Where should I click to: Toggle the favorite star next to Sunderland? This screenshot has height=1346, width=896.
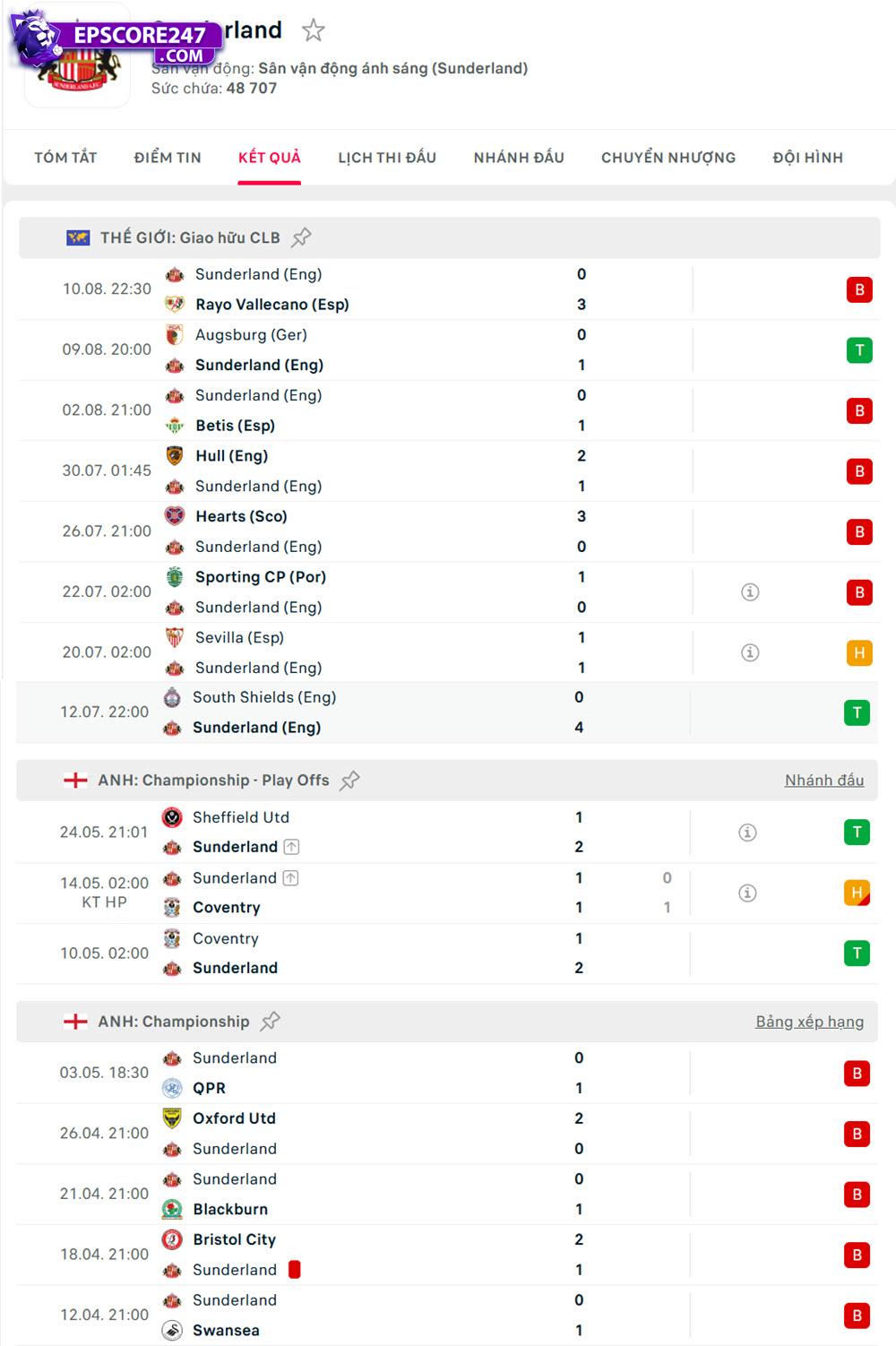(312, 30)
